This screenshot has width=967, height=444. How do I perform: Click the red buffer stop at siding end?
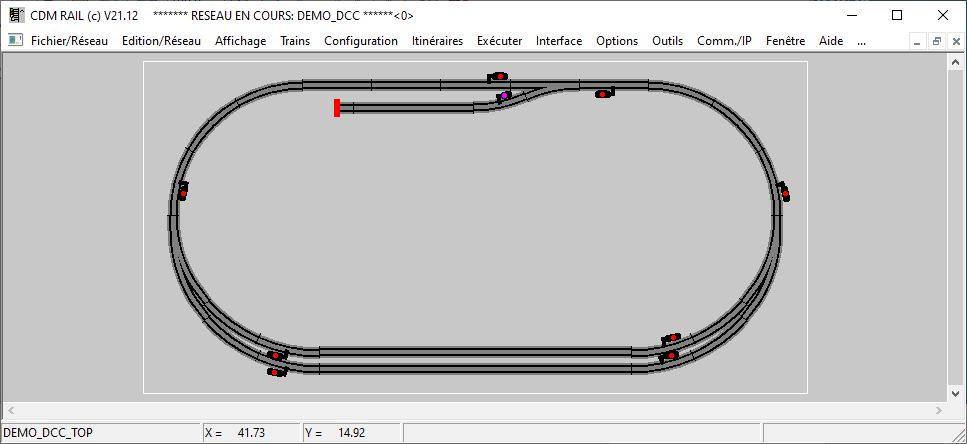[x=337, y=107]
